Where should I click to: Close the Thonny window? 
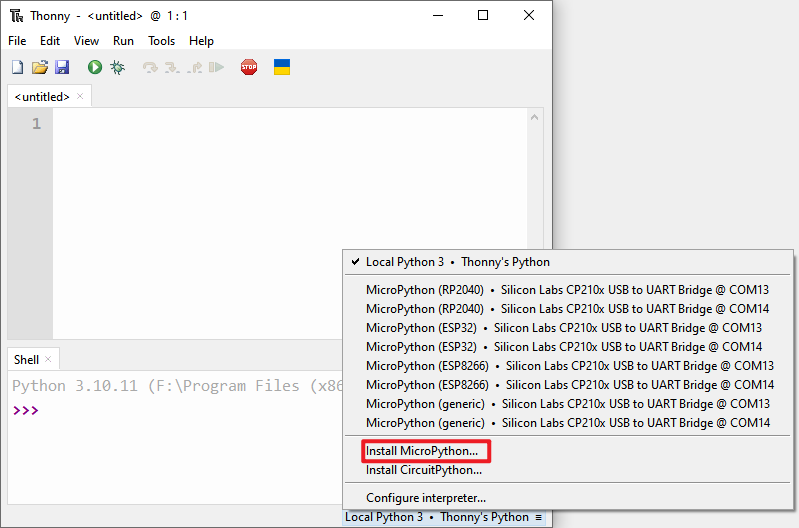(529, 16)
